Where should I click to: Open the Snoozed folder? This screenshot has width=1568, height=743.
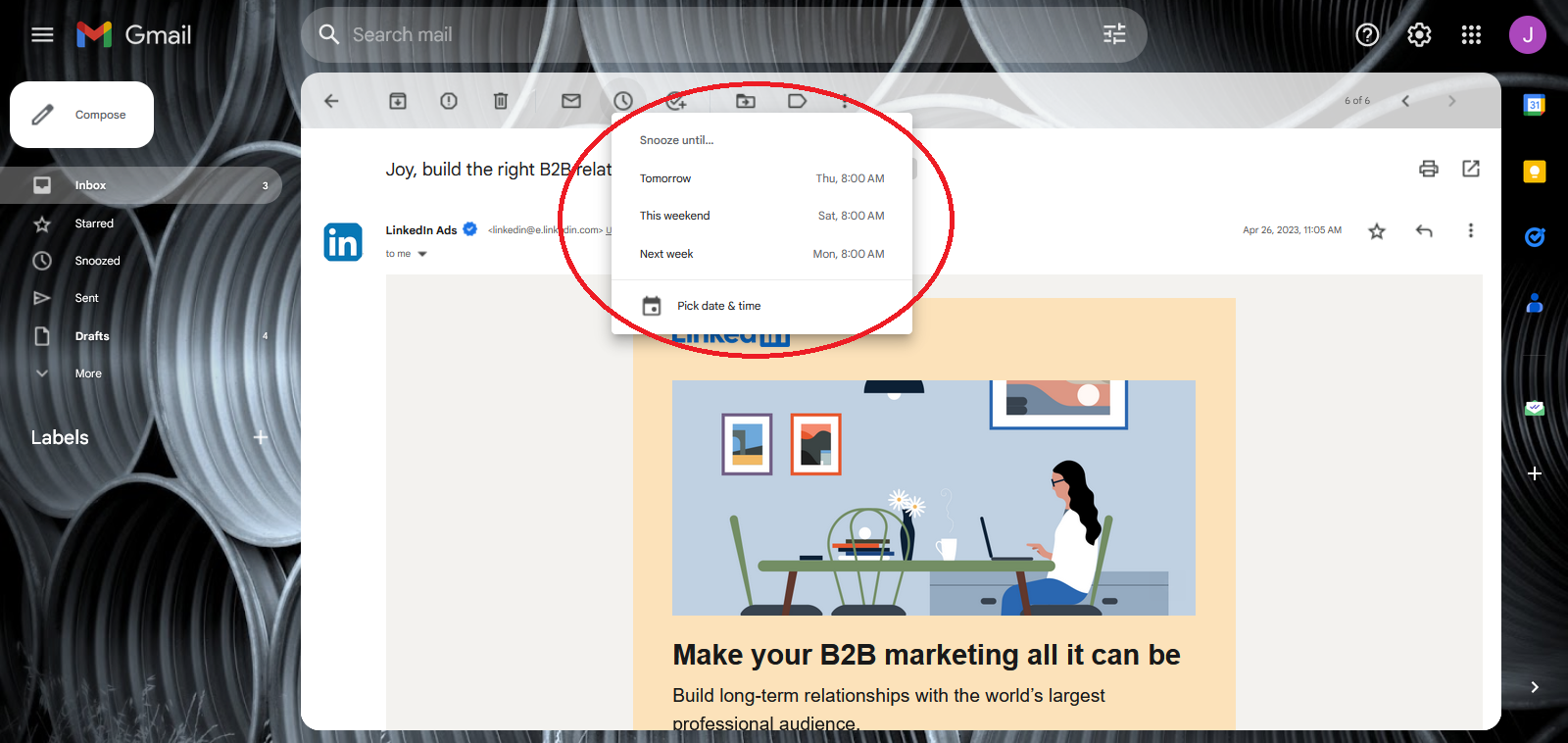click(141, 261)
